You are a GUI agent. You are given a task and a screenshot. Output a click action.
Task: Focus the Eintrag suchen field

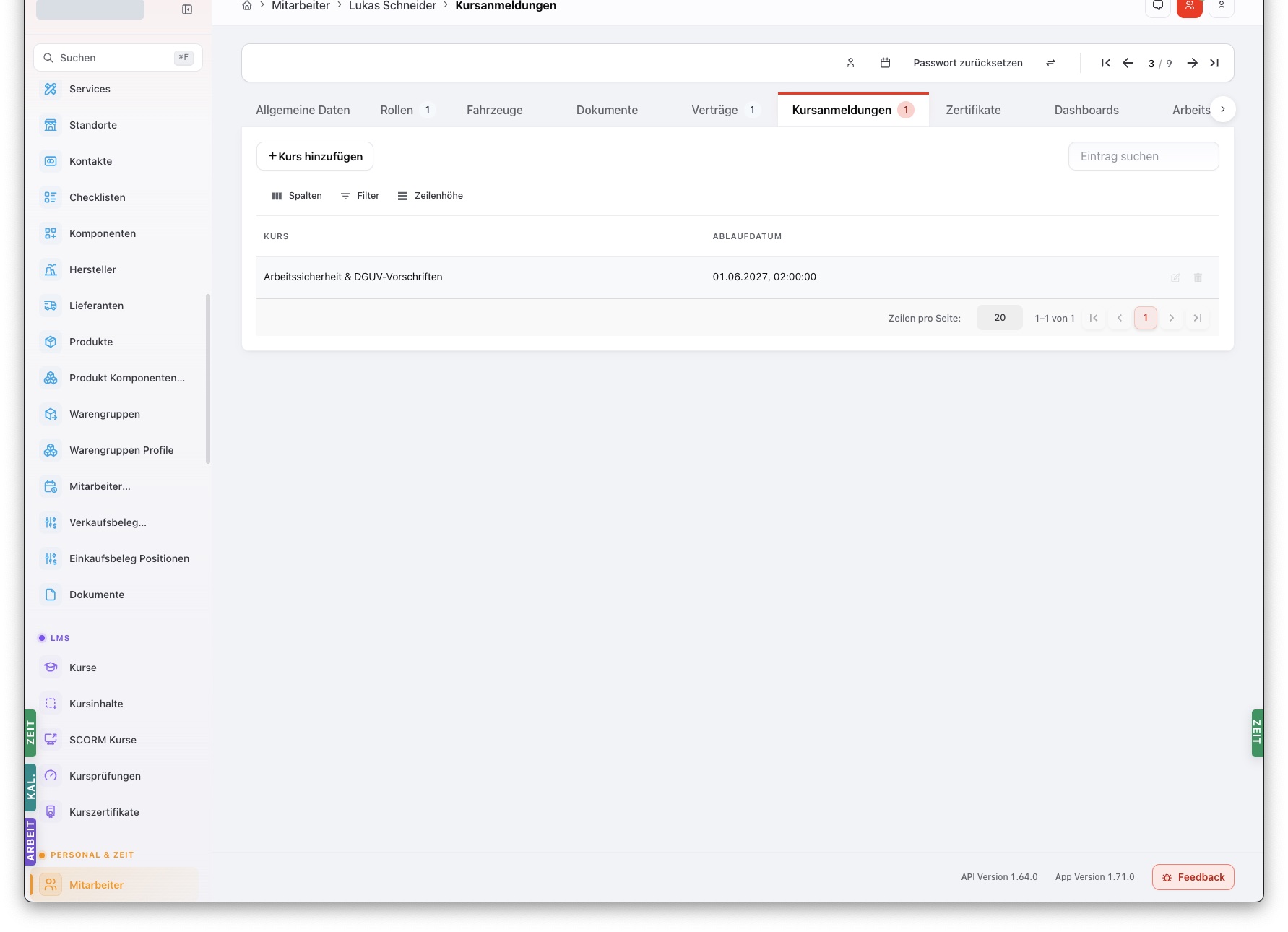pyautogui.click(x=1144, y=156)
